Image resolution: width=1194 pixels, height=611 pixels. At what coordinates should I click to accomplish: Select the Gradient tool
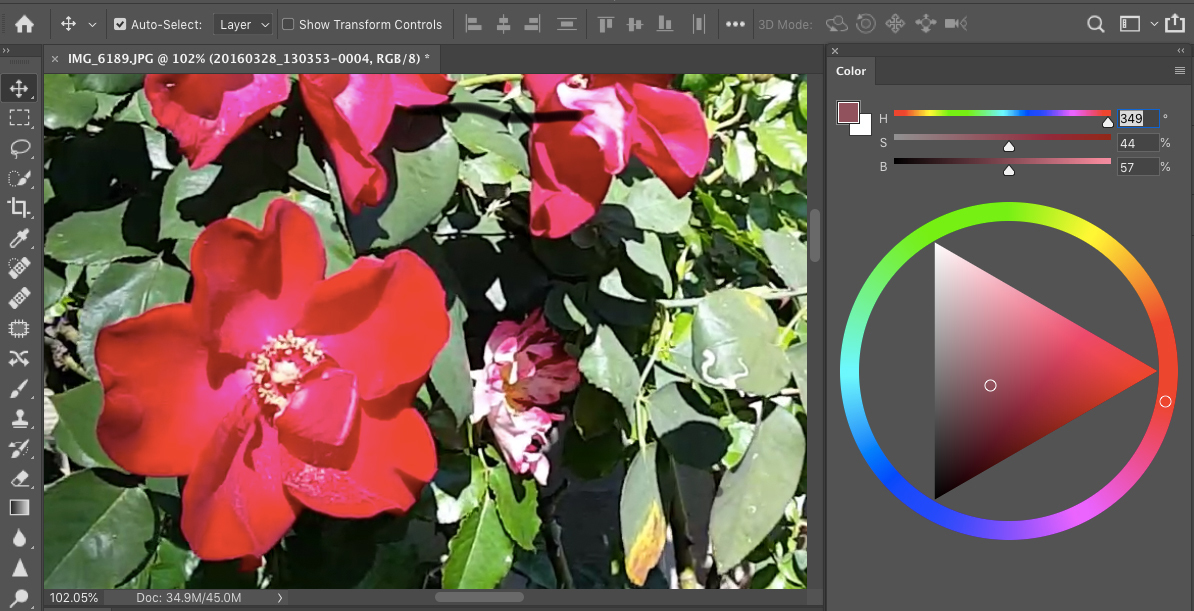click(x=19, y=507)
